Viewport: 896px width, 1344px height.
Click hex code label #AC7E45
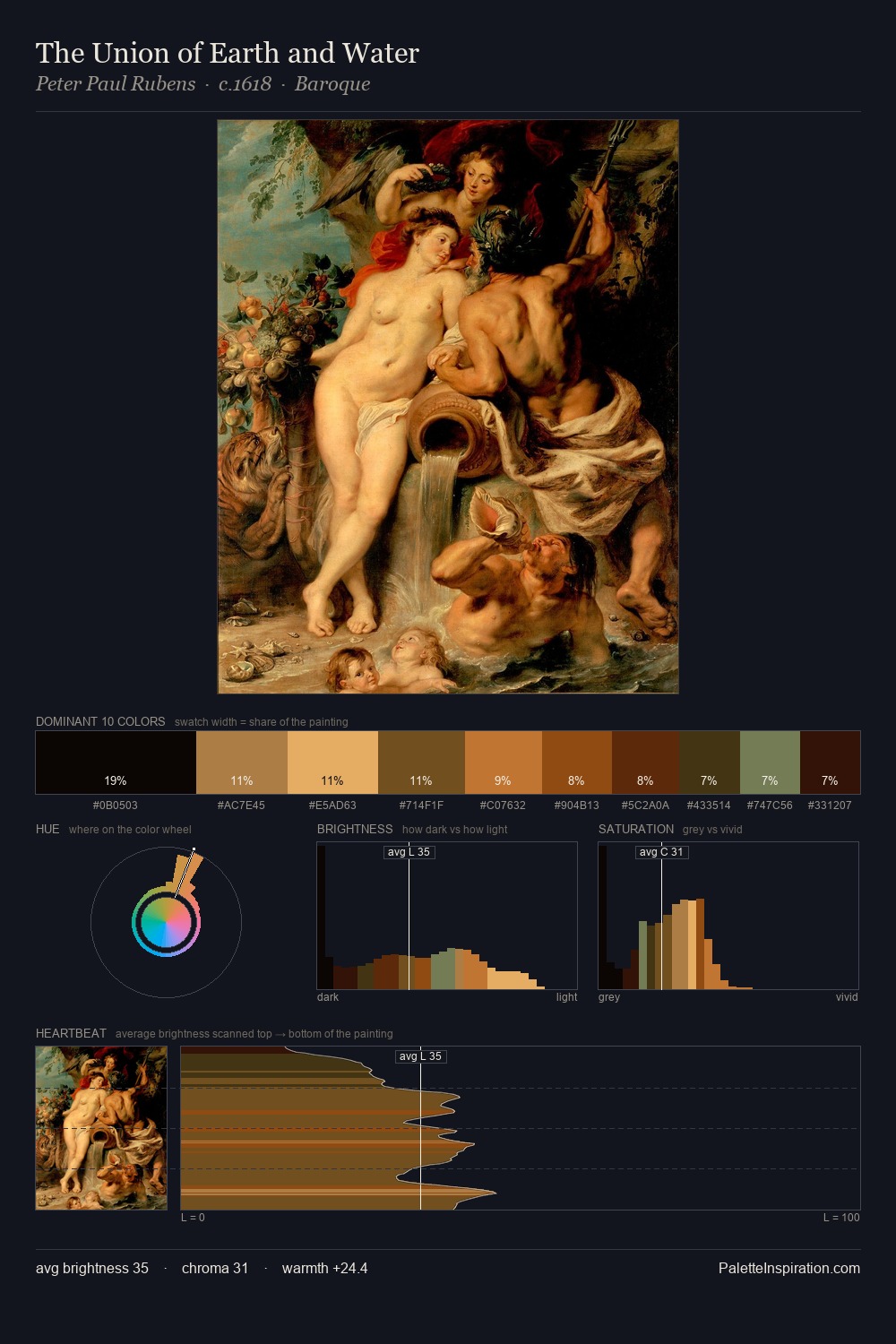coord(242,806)
